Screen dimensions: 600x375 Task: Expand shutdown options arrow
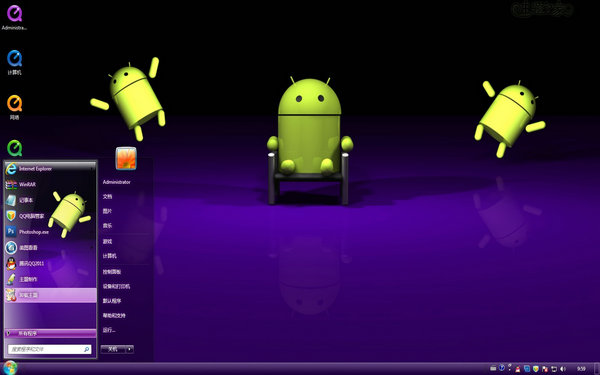[x=130, y=349]
